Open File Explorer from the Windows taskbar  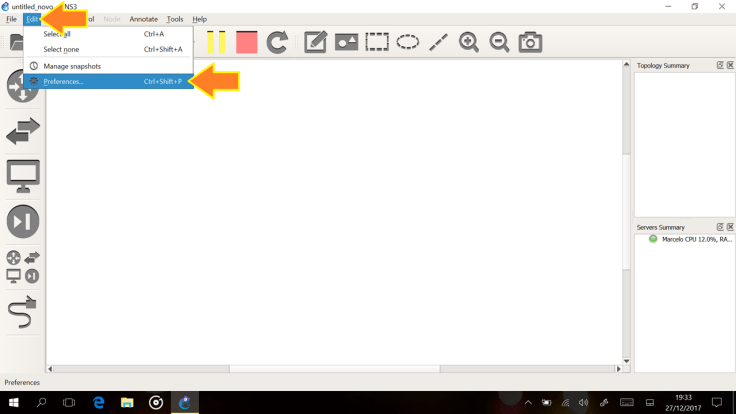(127, 402)
